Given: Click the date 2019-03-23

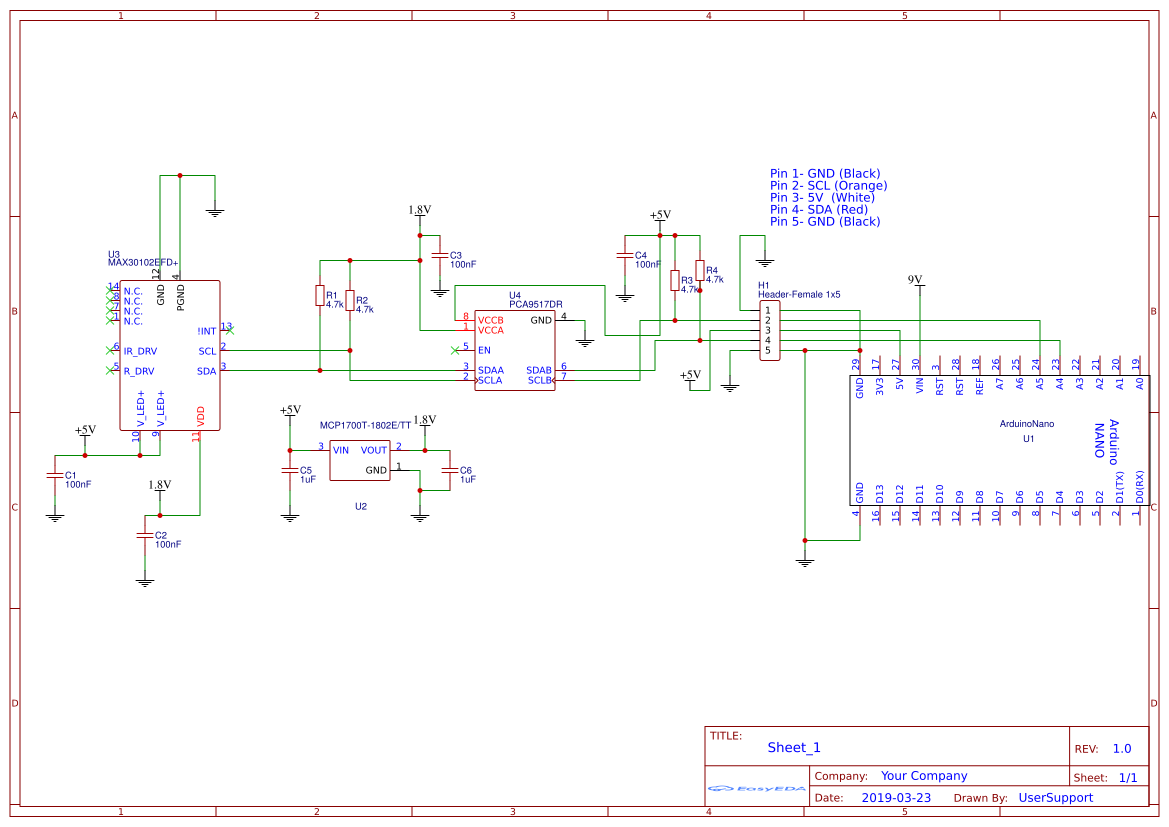Looking at the screenshot, I should [x=896, y=797].
